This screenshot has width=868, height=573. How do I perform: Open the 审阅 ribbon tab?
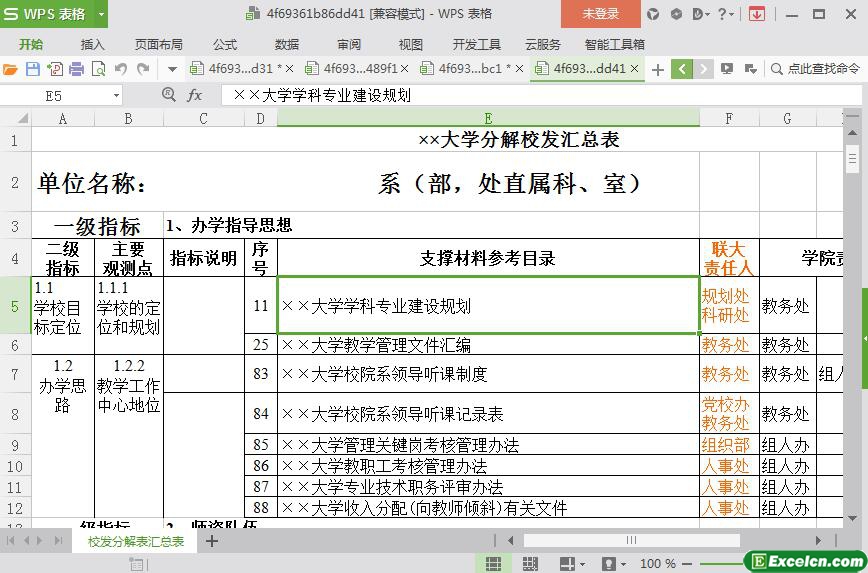pos(348,44)
